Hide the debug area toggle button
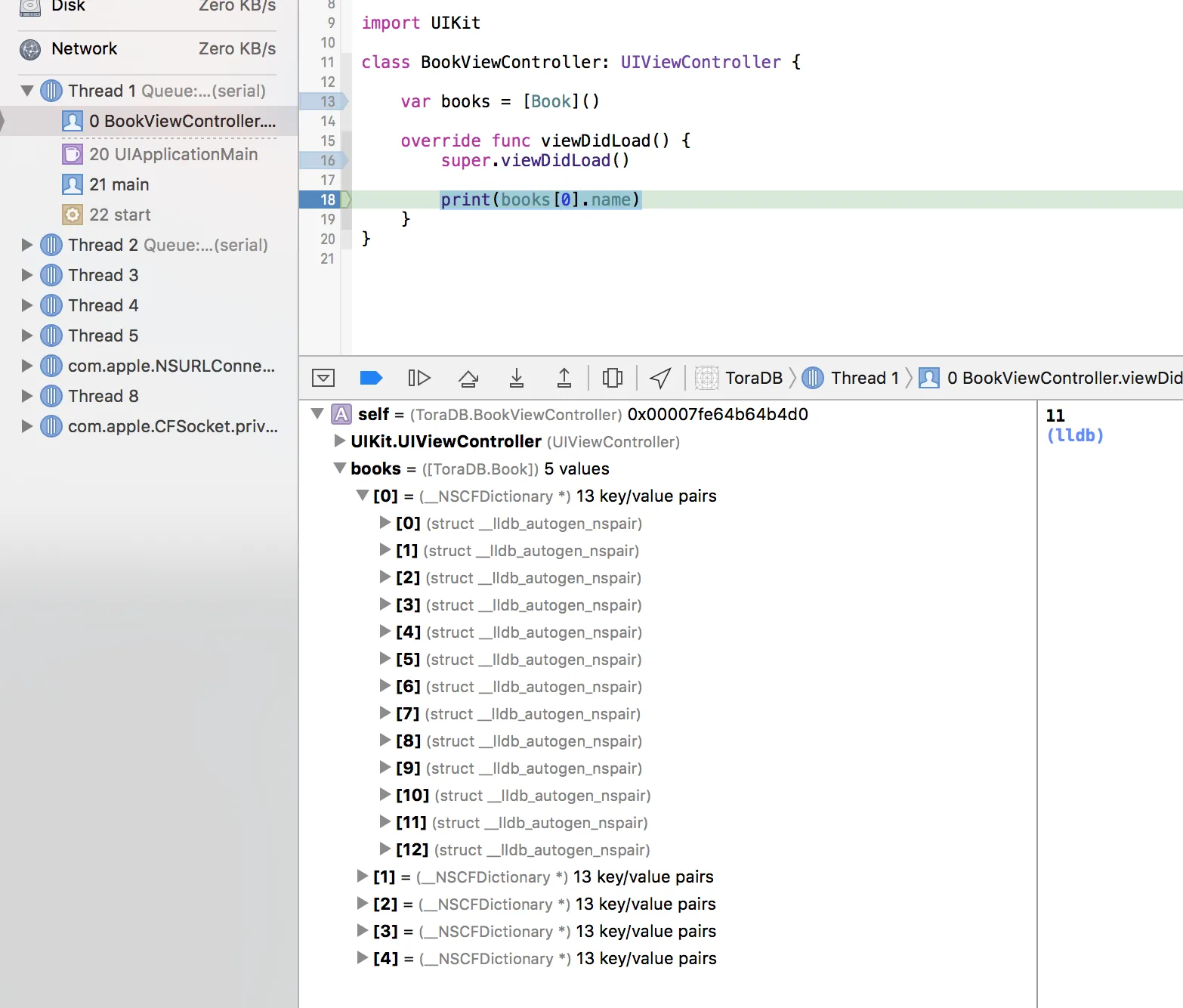The width and height of the screenshot is (1183, 1008). point(323,378)
